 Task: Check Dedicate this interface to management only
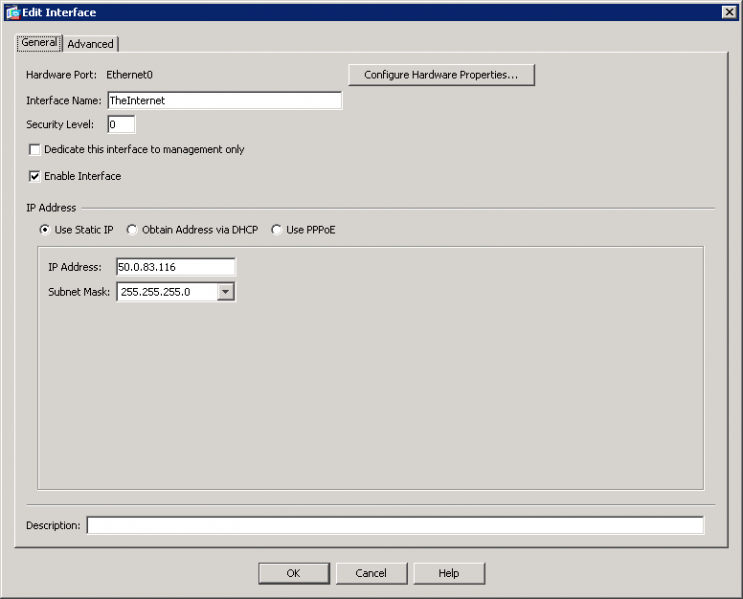(x=35, y=150)
